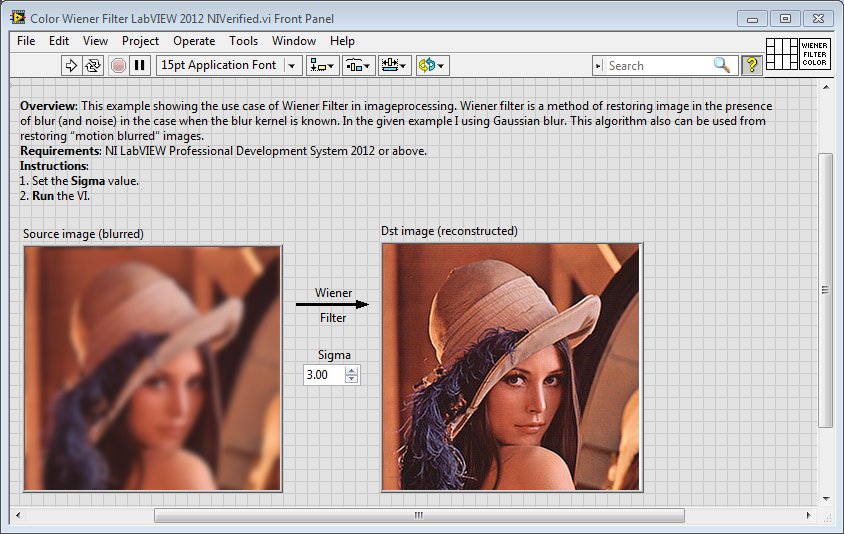Click the Abort Execution stop button
The image size is (844, 534).
[118, 66]
